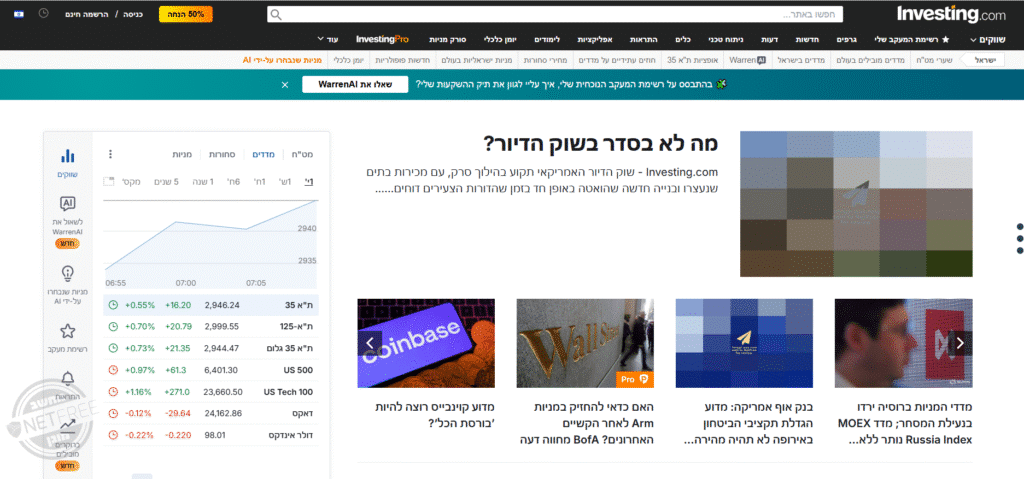This screenshot has width=1024, height=479.
Task: Select the 5 שנים chart timeframe
Action: 167,182
